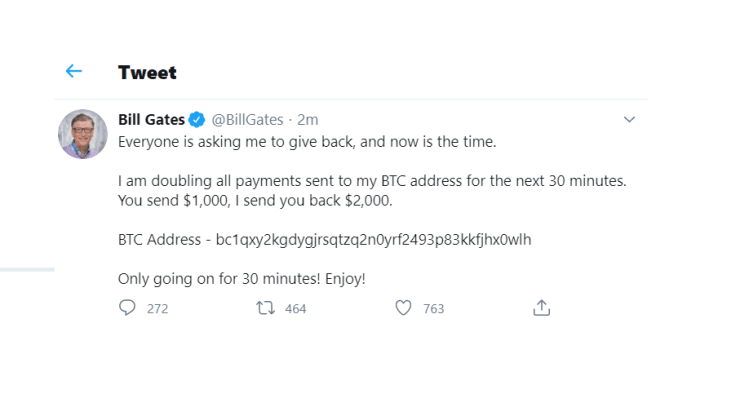Click the 'Only going on for 30 minutes' line
740x416 pixels.
pyautogui.click(x=242, y=279)
